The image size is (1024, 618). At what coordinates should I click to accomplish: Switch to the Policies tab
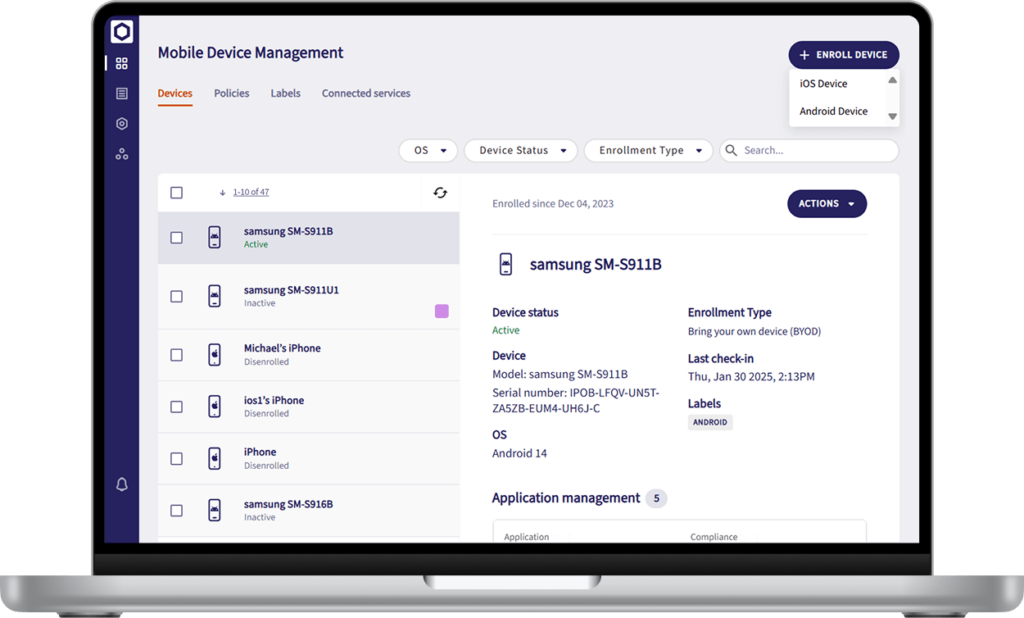tap(231, 93)
